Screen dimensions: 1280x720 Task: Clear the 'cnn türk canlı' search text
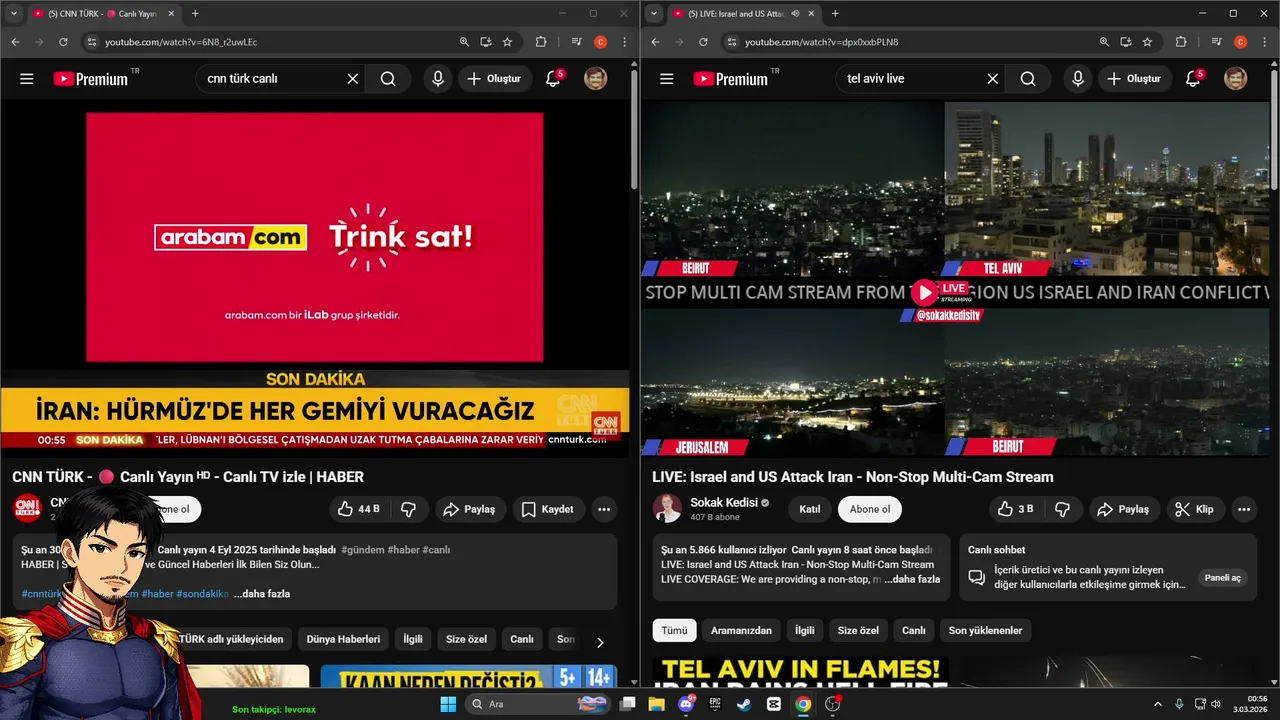353,79
